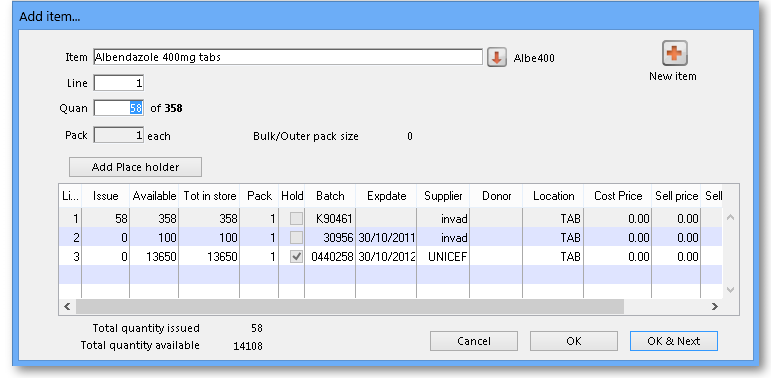Image resolution: width=771 pixels, height=378 pixels.
Task: Click the Available column header
Action: click(x=154, y=196)
